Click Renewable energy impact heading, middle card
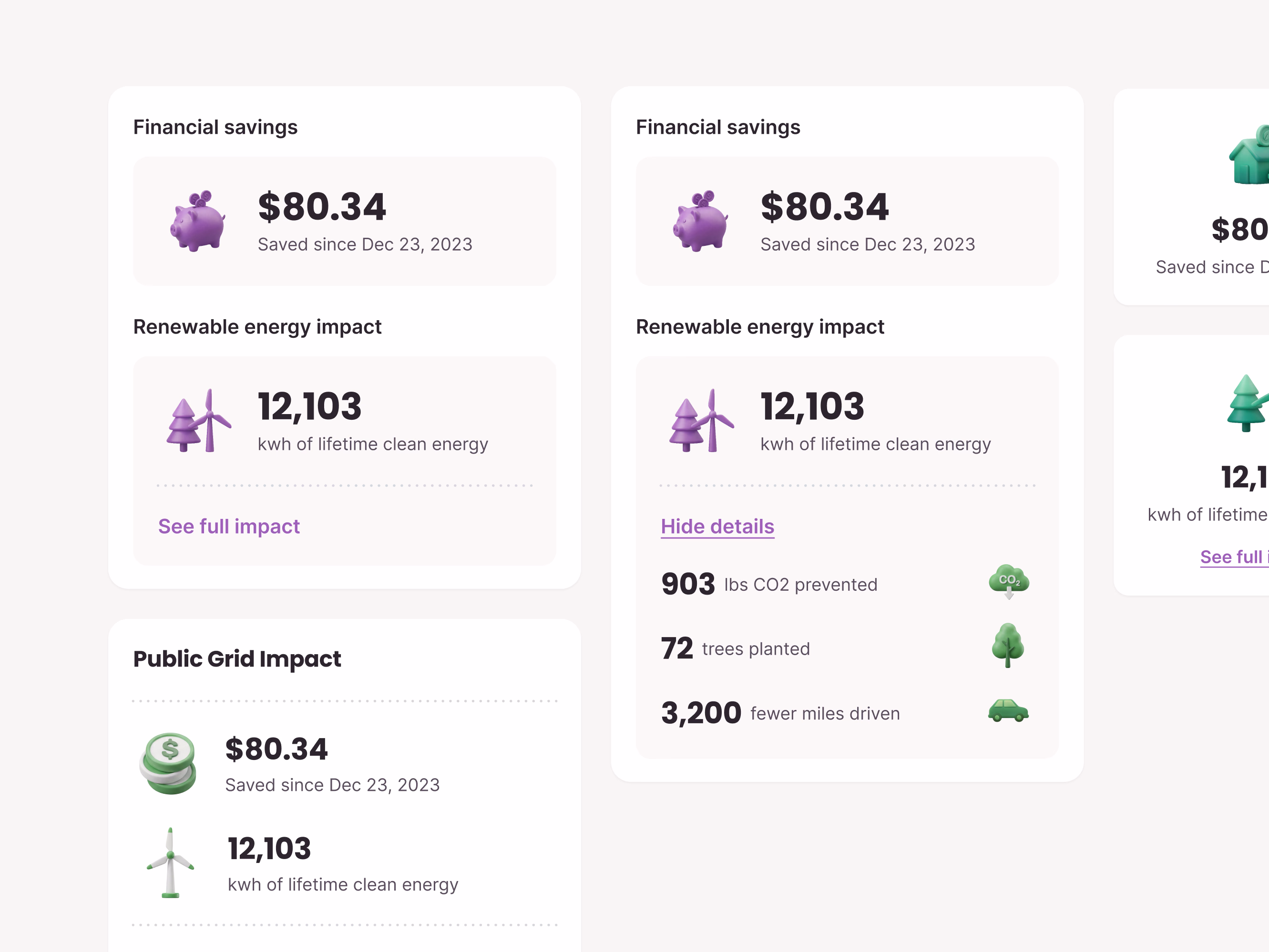Viewport: 1269px width, 952px height. (x=759, y=327)
